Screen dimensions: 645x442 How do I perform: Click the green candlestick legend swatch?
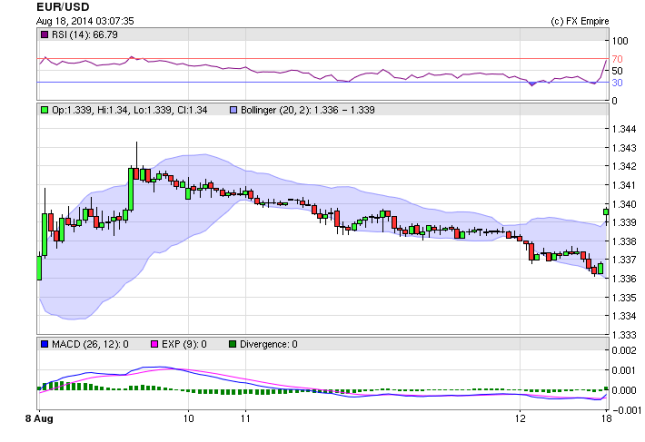(x=44, y=110)
